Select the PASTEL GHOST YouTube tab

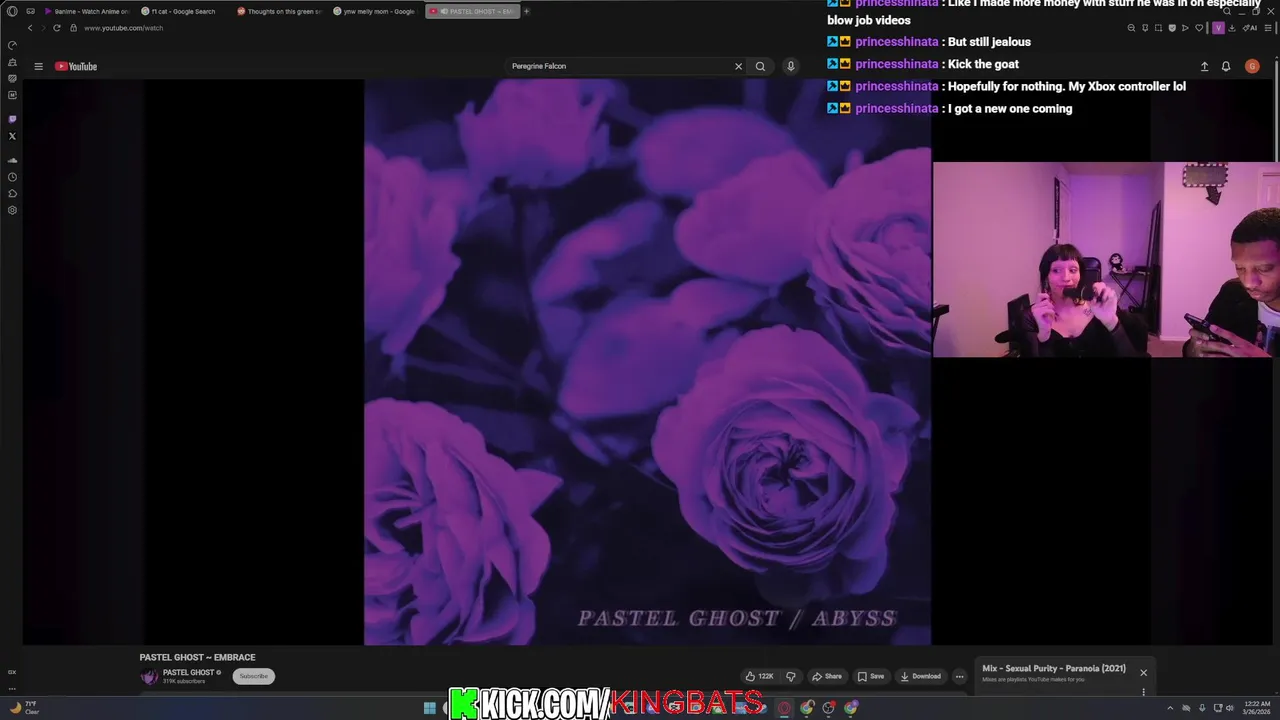click(472, 11)
